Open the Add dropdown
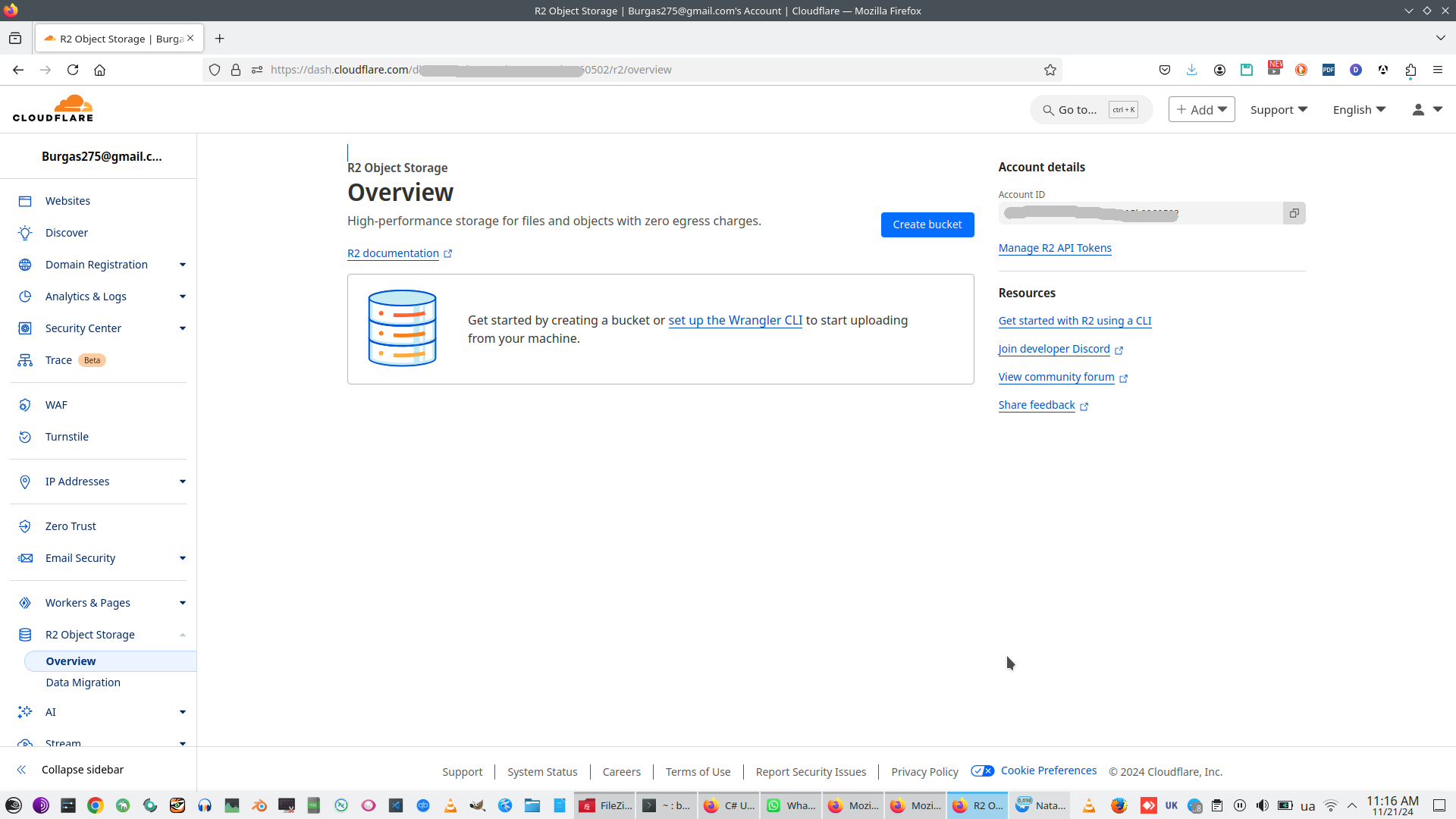This screenshot has height=819, width=1456. pyautogui.click(x=1201, y=110)
